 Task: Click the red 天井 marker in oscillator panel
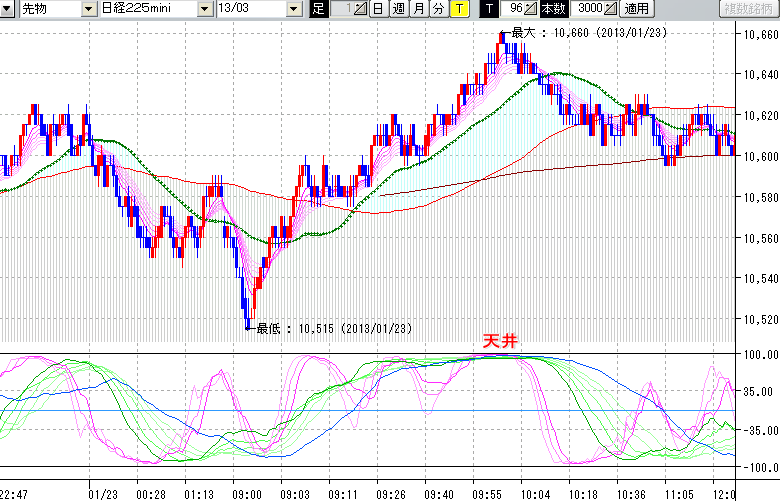tap(500, 341)
